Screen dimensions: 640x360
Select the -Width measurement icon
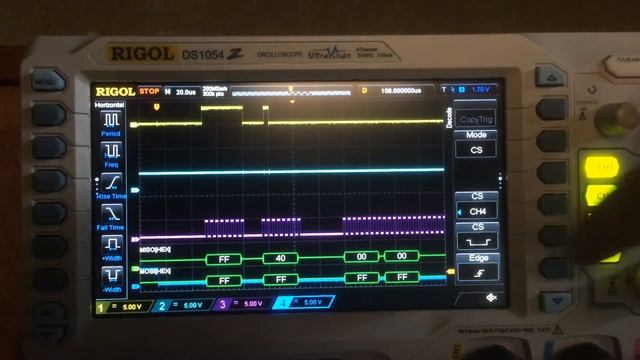[x=111, y=276]
